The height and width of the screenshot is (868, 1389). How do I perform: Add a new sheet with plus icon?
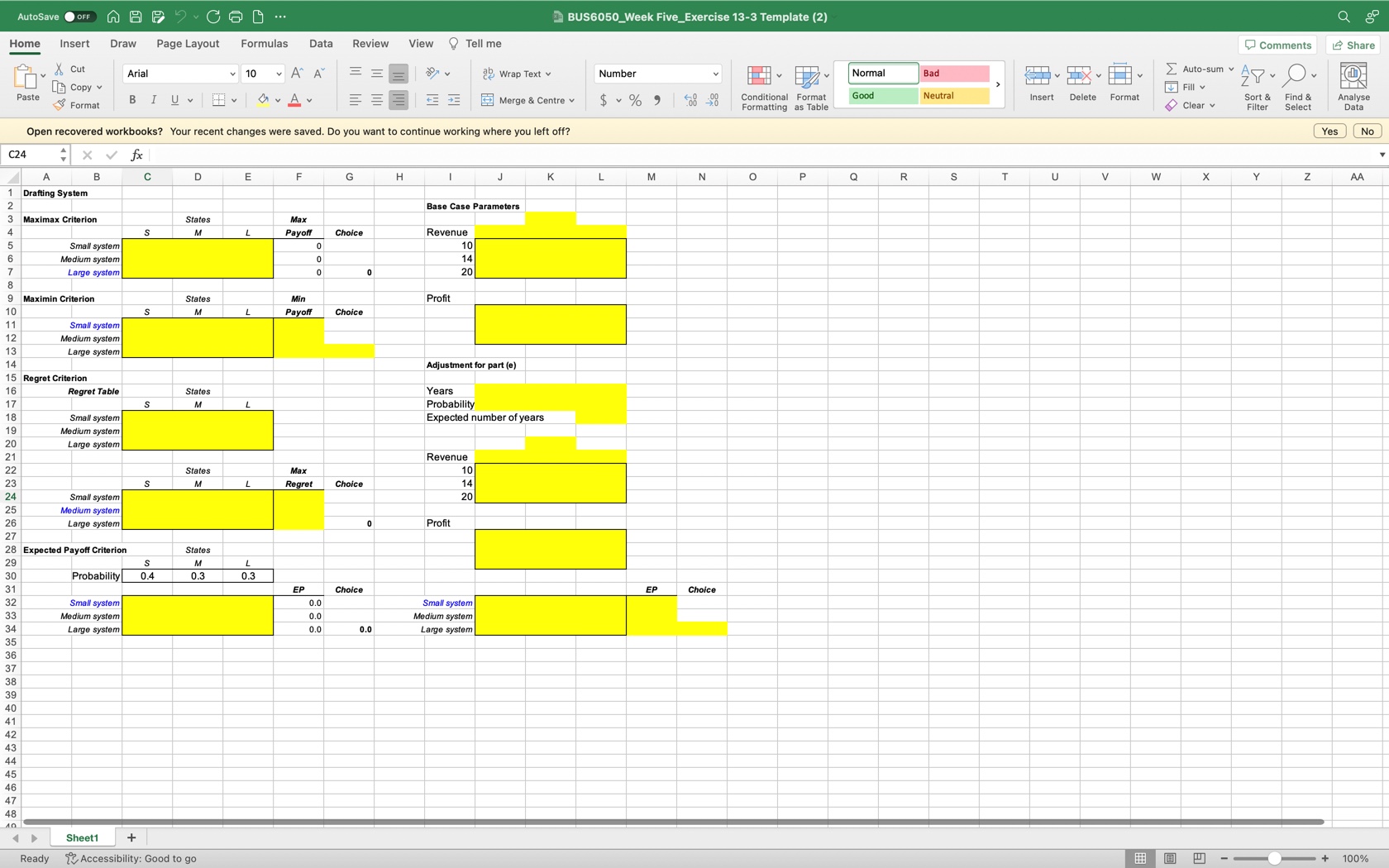tap(131, 837)
